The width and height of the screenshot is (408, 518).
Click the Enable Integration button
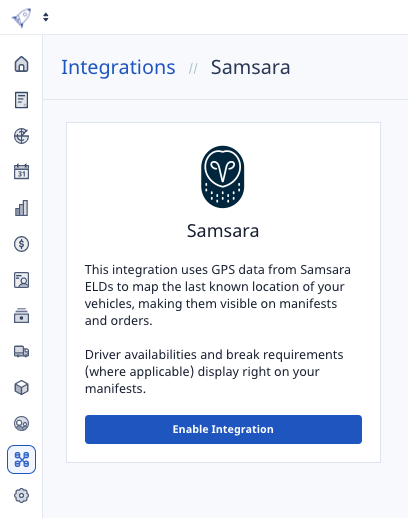pyautogui.click(x=223, y=429)
